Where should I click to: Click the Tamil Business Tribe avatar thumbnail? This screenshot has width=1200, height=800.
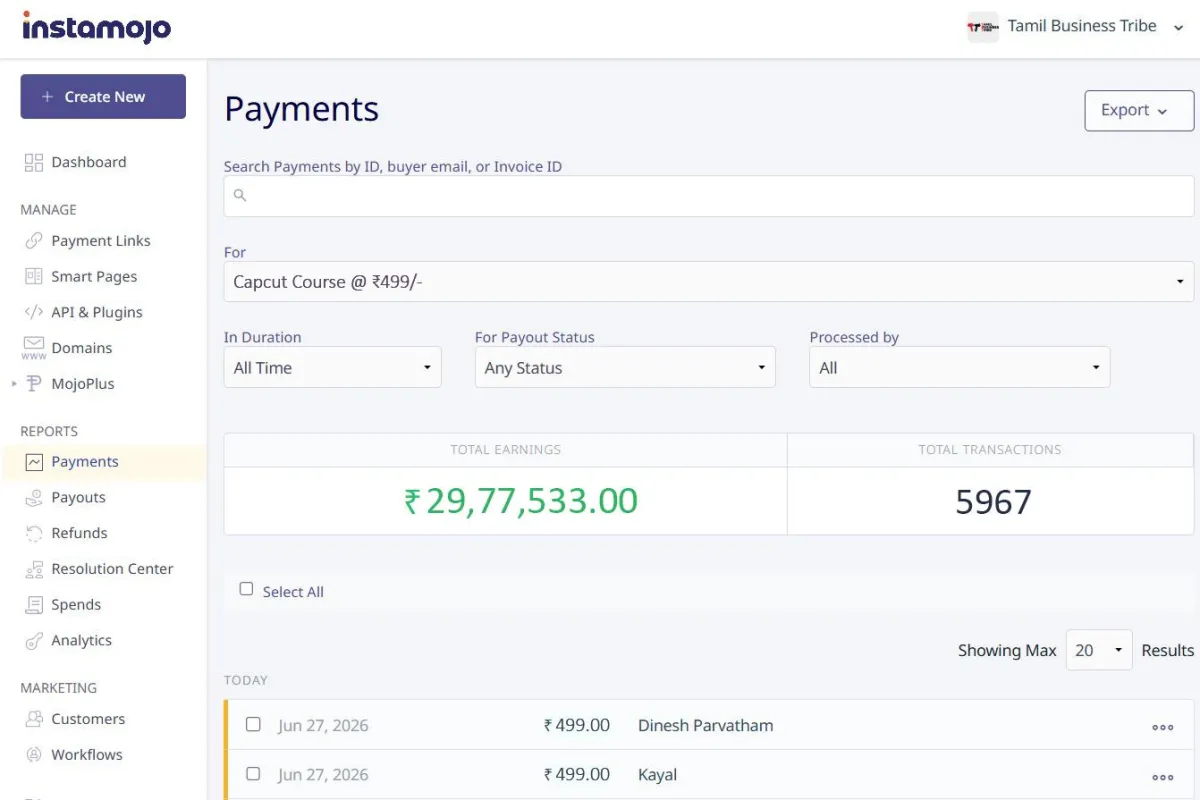pos(983,27)
